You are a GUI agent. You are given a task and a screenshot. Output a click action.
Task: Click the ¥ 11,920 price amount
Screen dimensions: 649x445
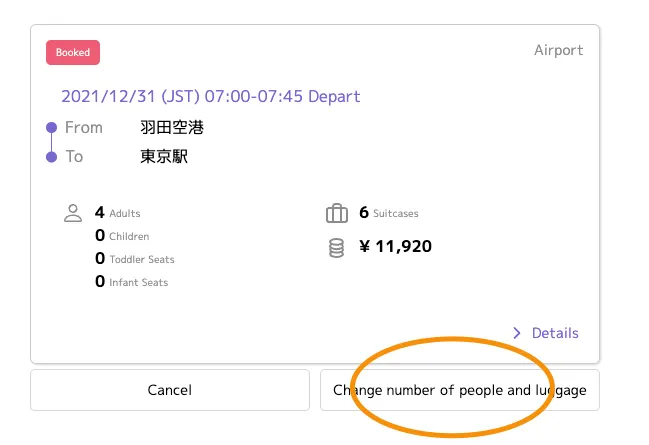(x=395, y=246)
